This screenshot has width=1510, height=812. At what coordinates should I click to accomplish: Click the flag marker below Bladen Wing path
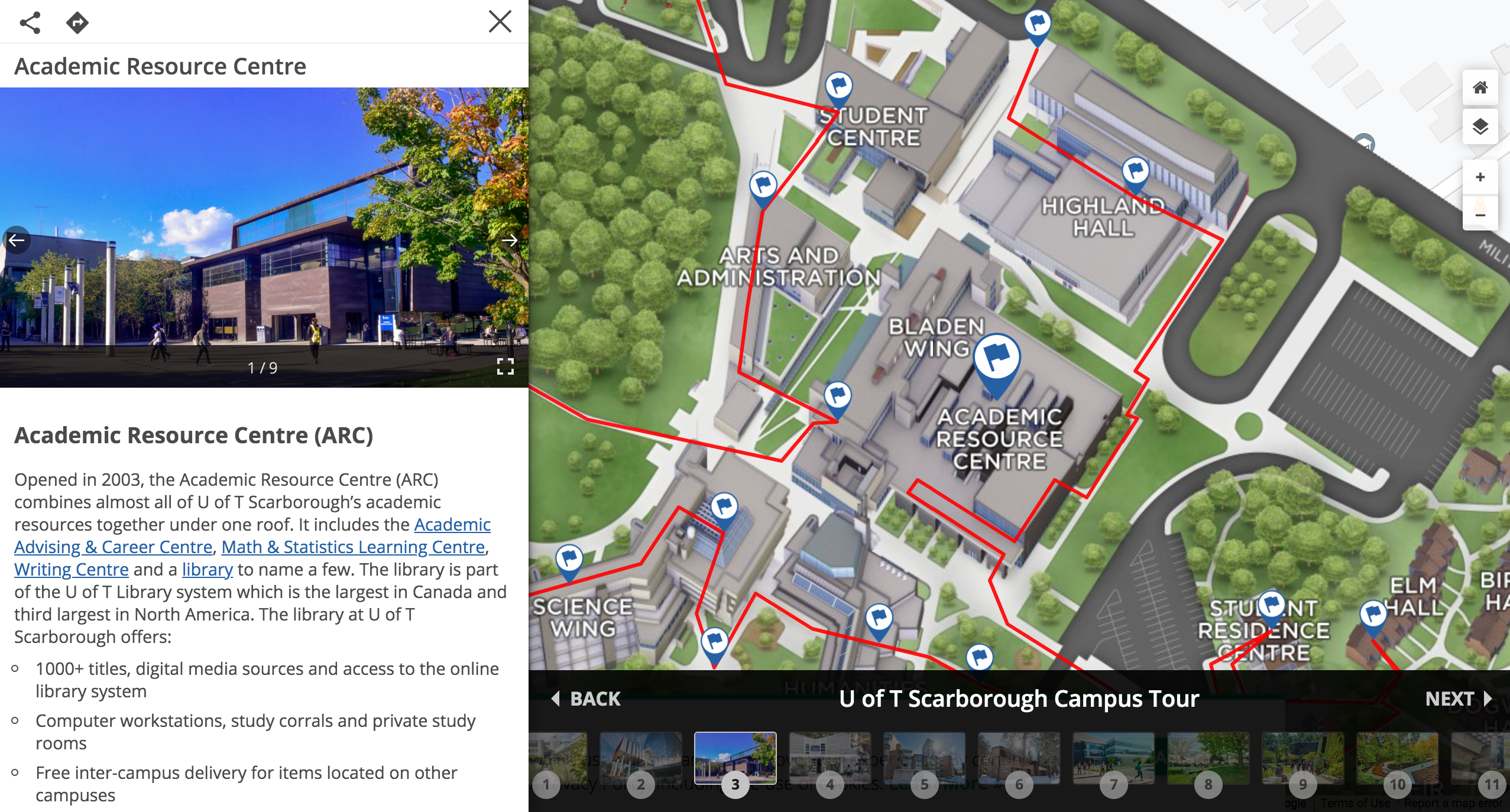(x=837, y=400)
